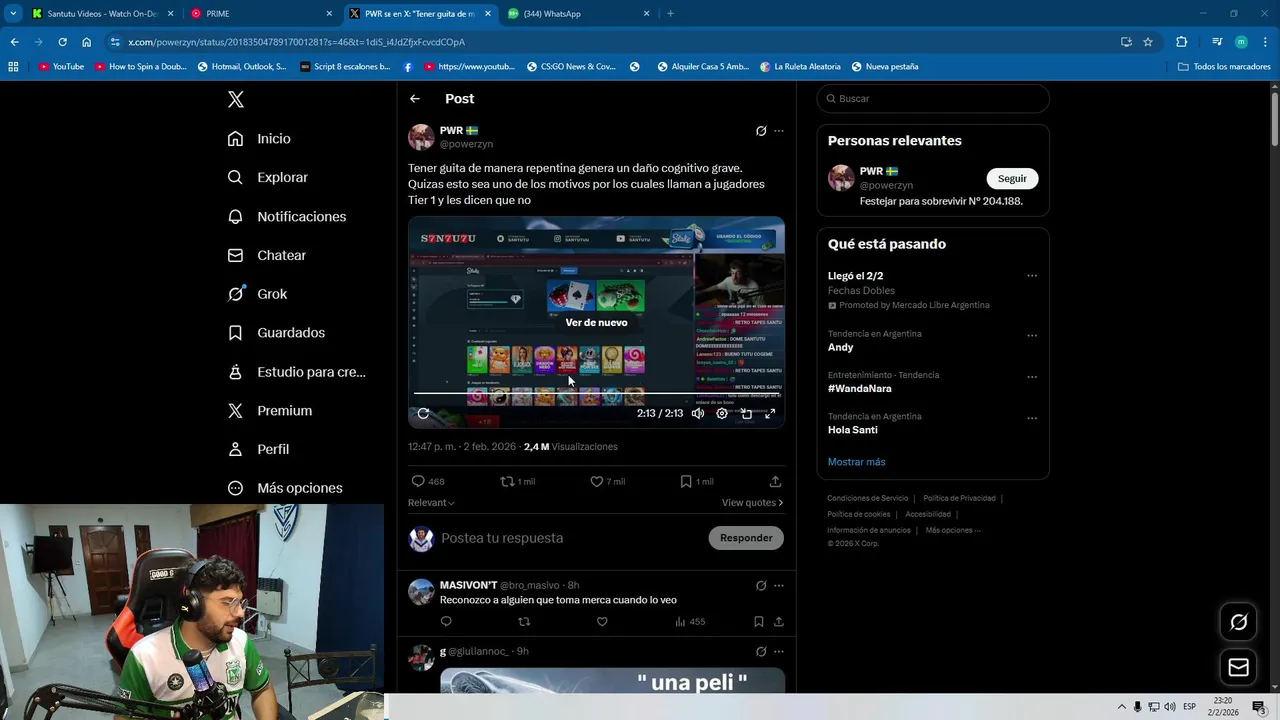
Task: Click the Responder button
Action: point(746,538)
